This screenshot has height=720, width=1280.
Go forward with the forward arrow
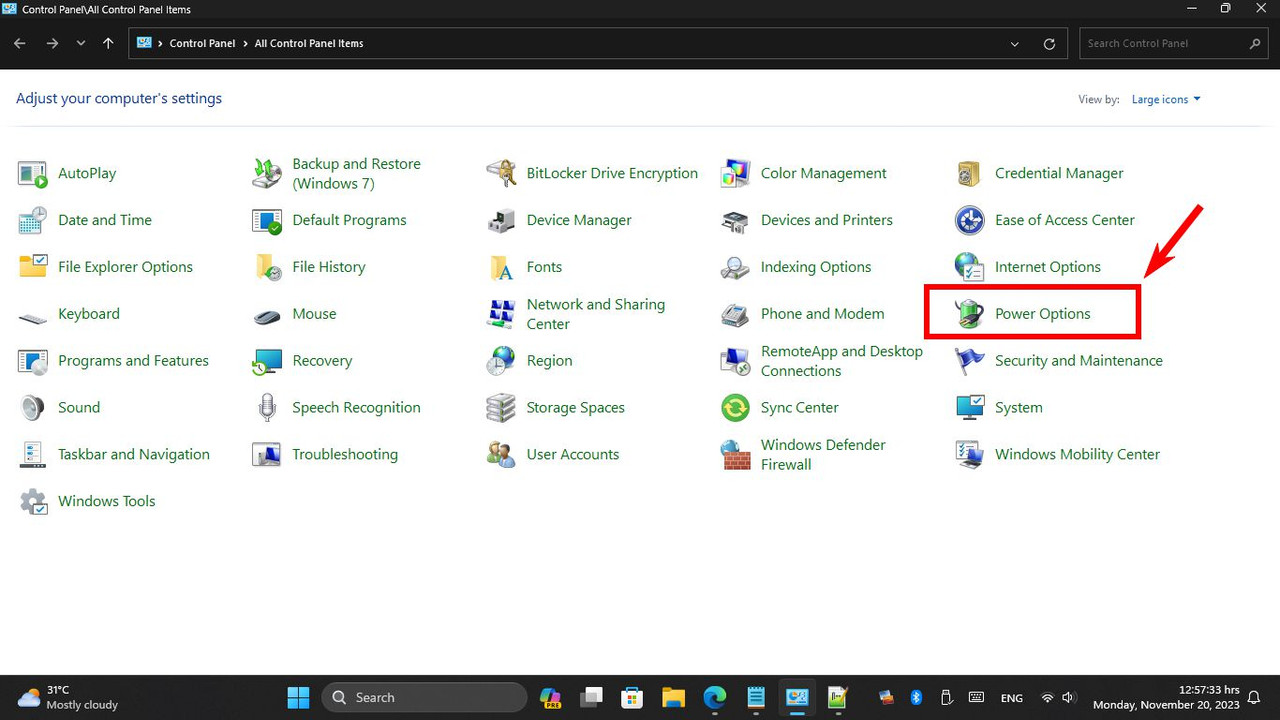click(x=52, y=44)
